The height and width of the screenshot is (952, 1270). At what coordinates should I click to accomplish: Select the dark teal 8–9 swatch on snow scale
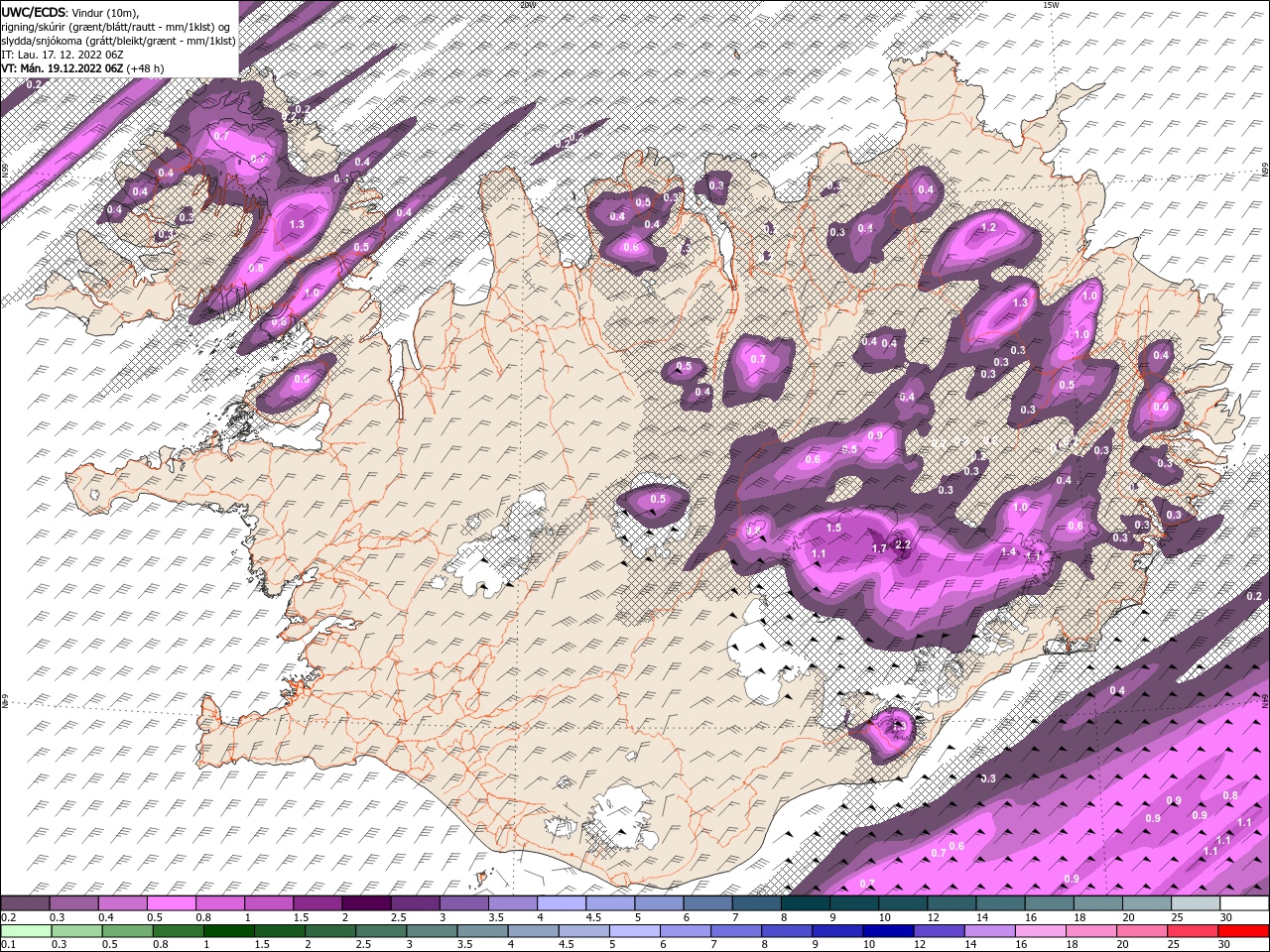(806, 903)
